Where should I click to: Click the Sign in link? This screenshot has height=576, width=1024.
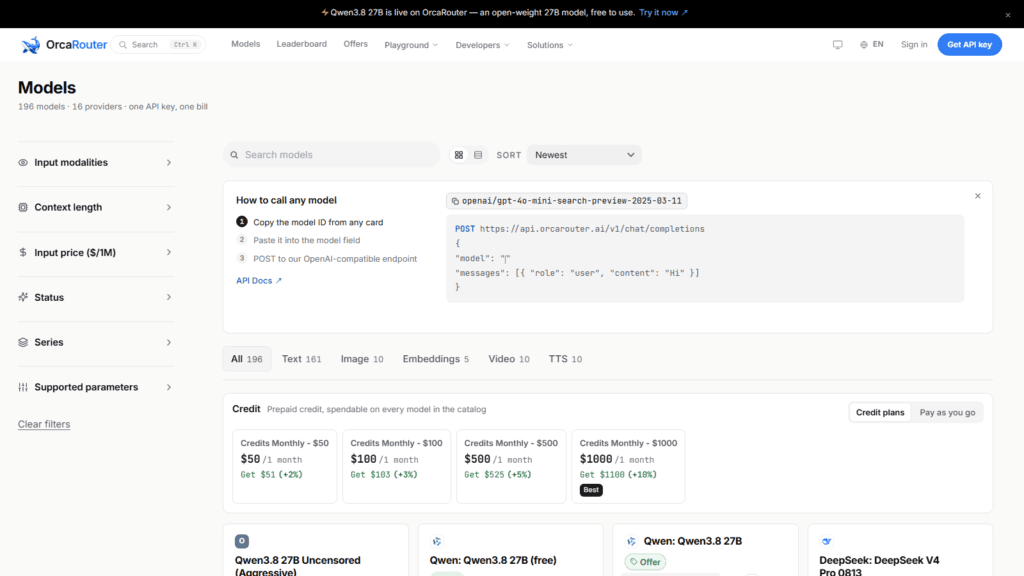914,44
